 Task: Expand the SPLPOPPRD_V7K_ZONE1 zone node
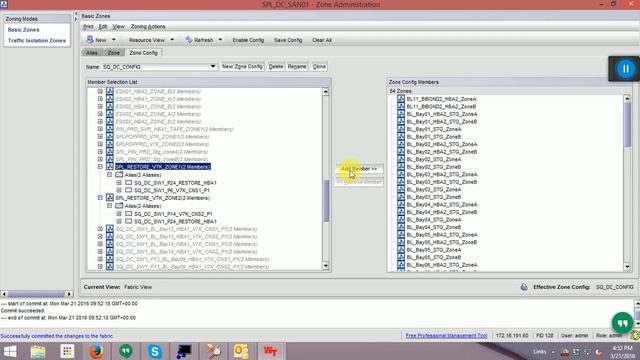point(100,136)
